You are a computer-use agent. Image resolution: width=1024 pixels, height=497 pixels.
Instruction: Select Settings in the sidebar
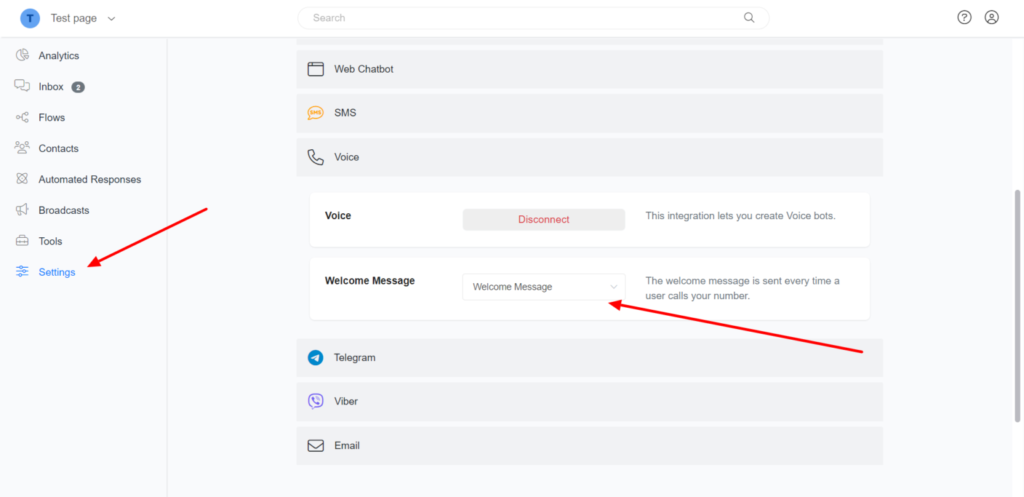click(57, 272)
